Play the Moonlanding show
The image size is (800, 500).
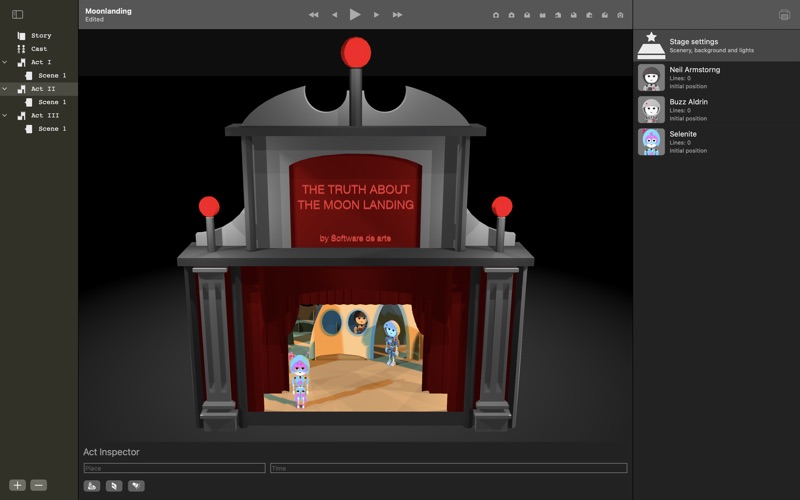355,14
